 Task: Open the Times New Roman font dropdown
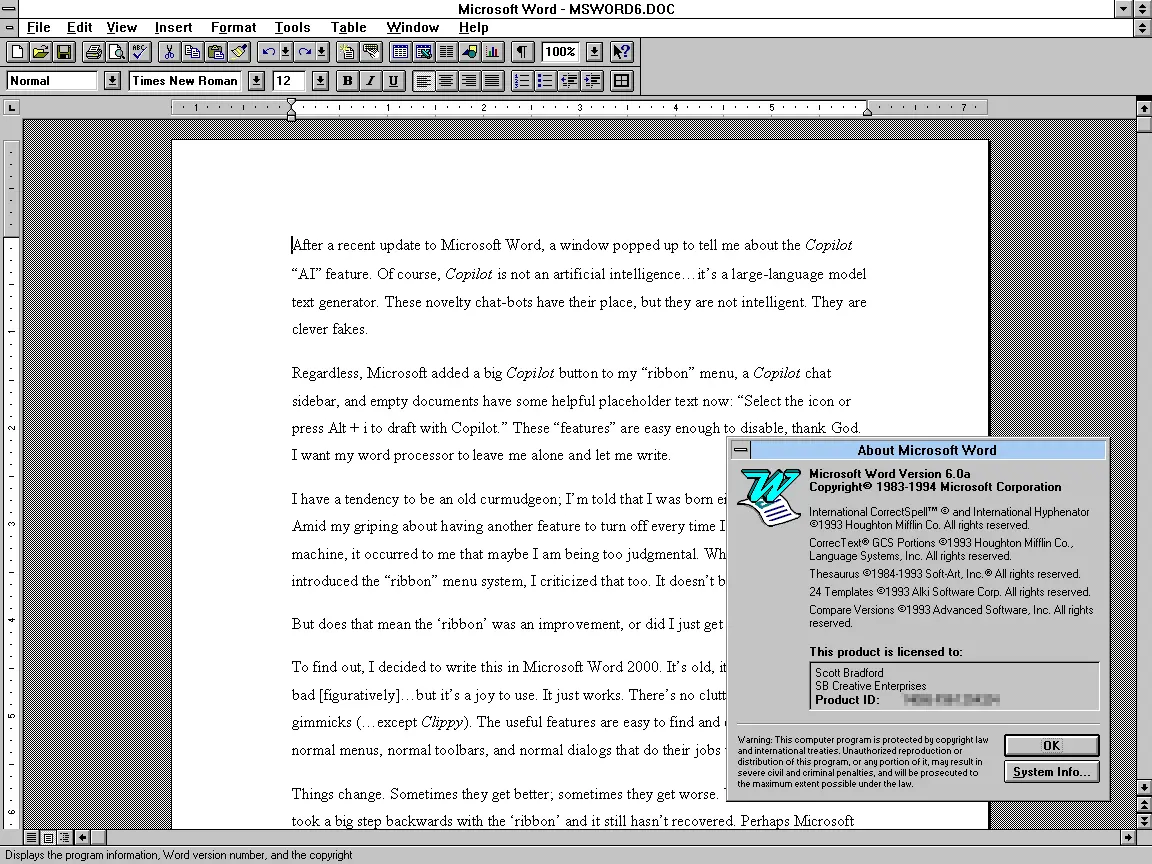point(256,81)
